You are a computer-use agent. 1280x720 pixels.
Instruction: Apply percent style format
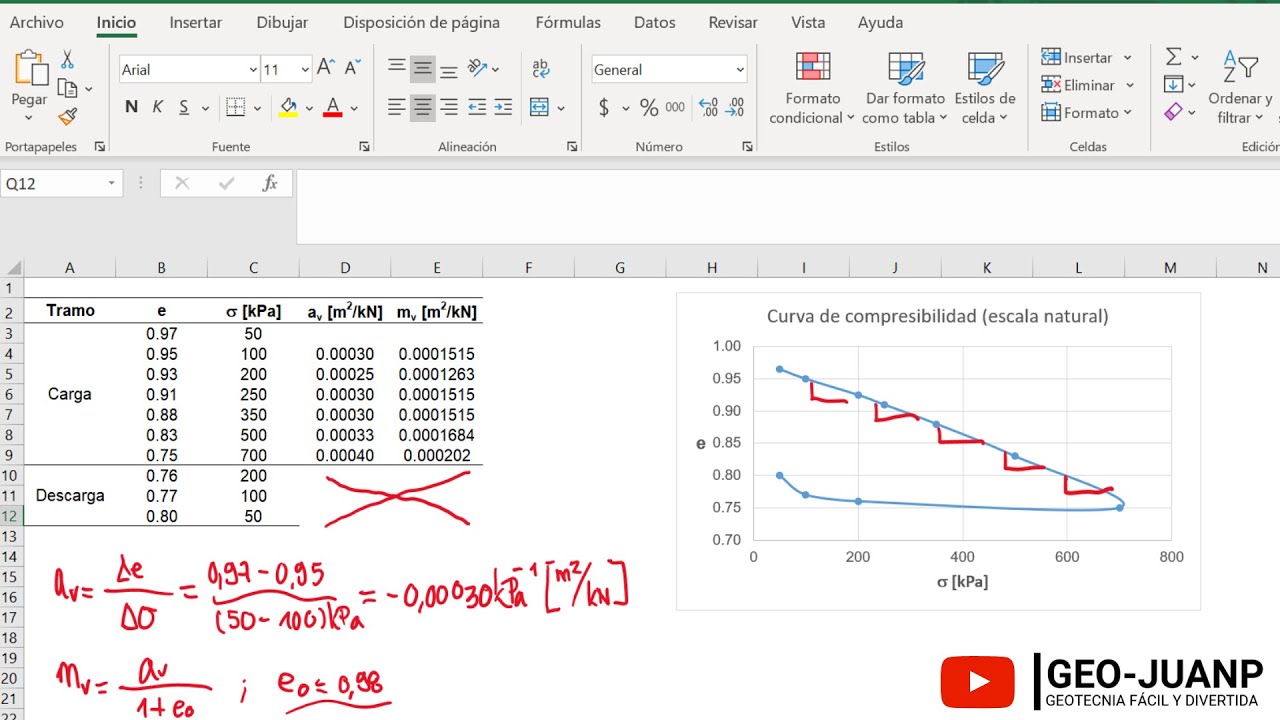pos(649,107)
